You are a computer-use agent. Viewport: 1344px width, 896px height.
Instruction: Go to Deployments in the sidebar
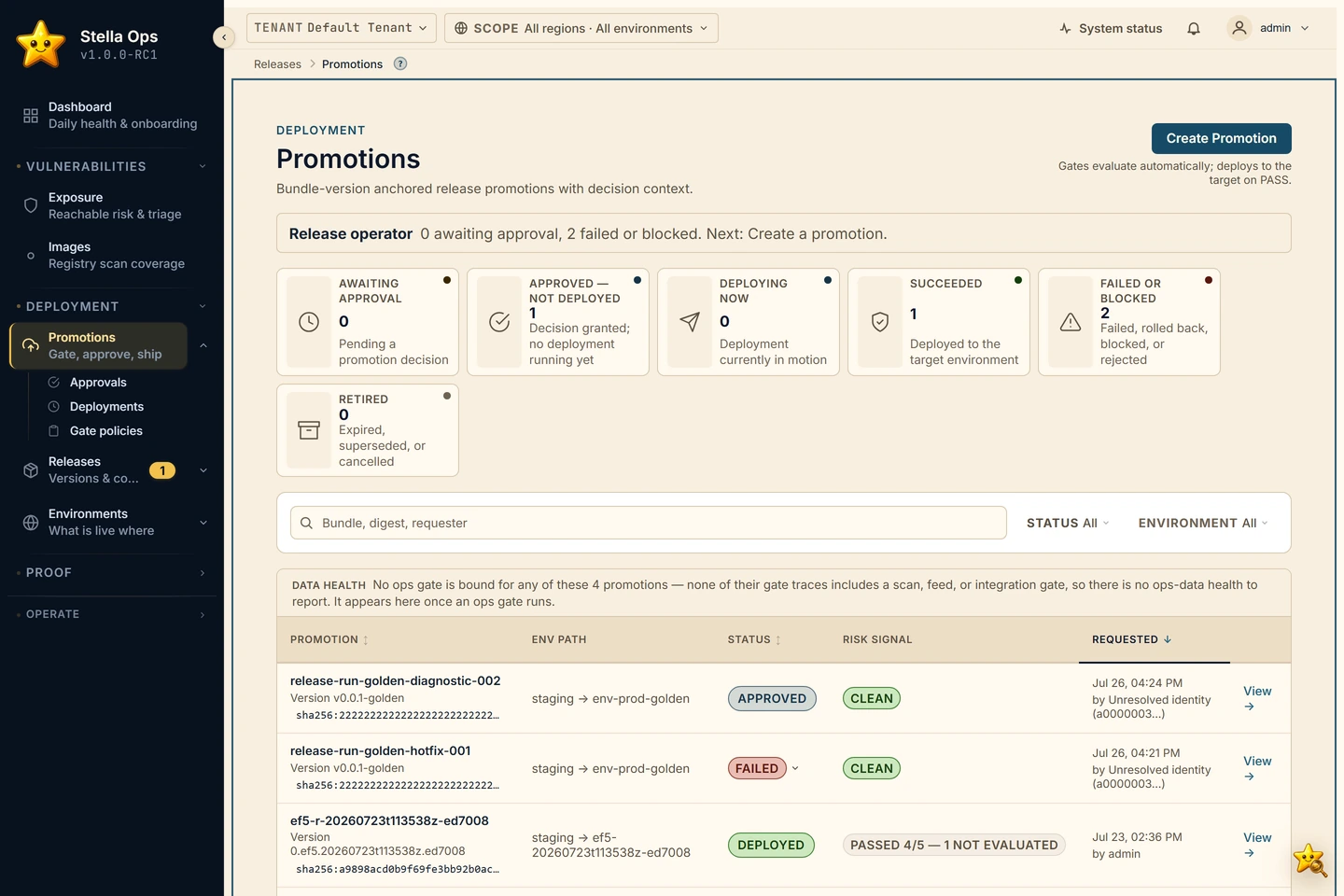pyautogui.click(x=106, y=407)
